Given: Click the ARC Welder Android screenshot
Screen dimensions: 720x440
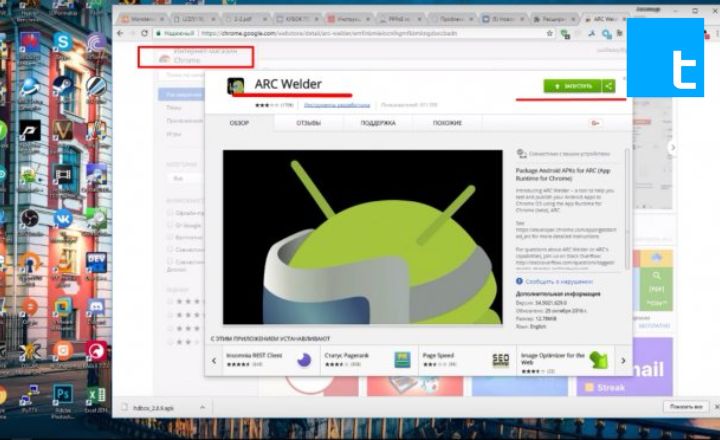Looking at the screenshot, I should click(x=362, y=237).
